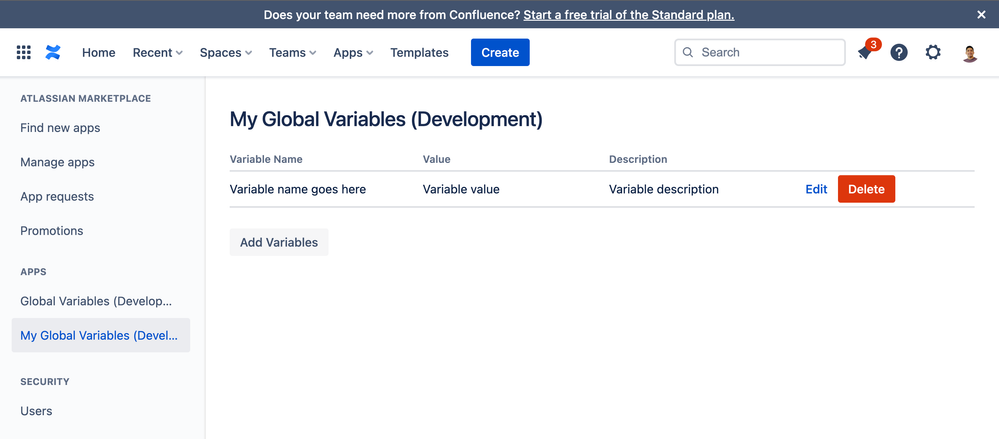Click the 'Variable description' cell
The width and height of the screenshot is (999, 439).
tap(664, 189)
